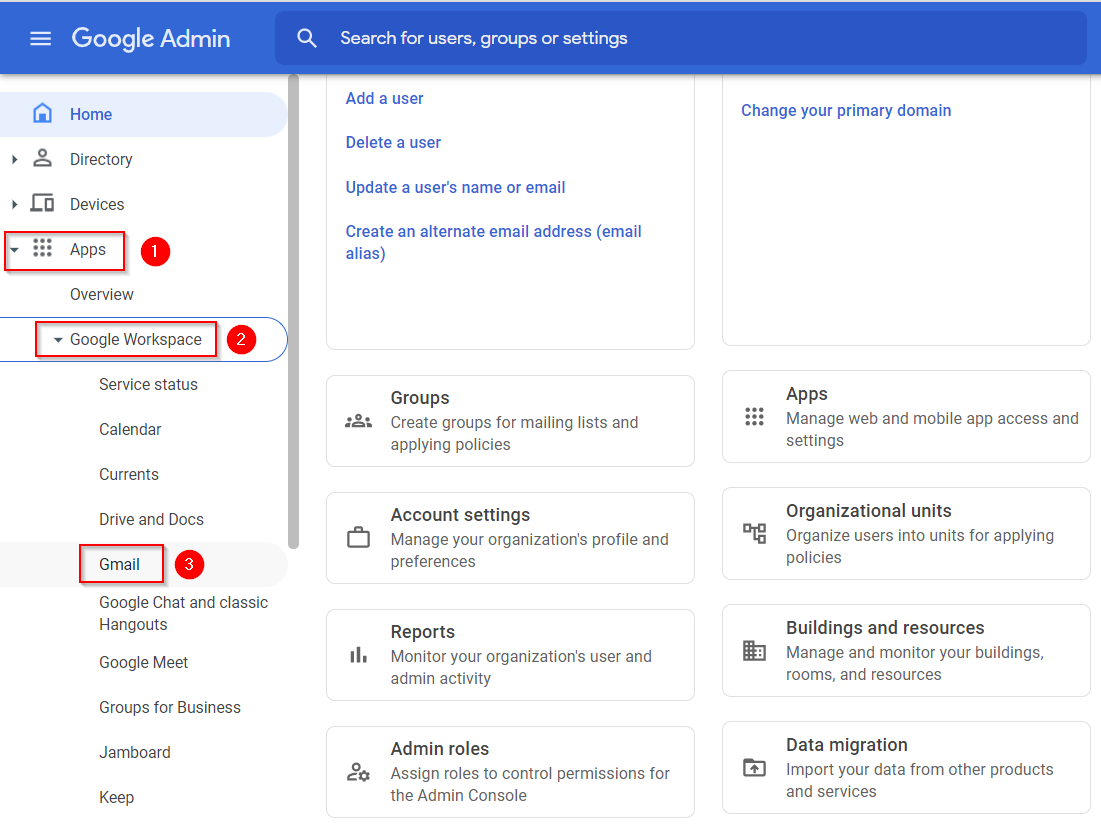Select Gmail in the sidebar
The height and width of the screenshot is (830, 1101).
pos(119,565)
